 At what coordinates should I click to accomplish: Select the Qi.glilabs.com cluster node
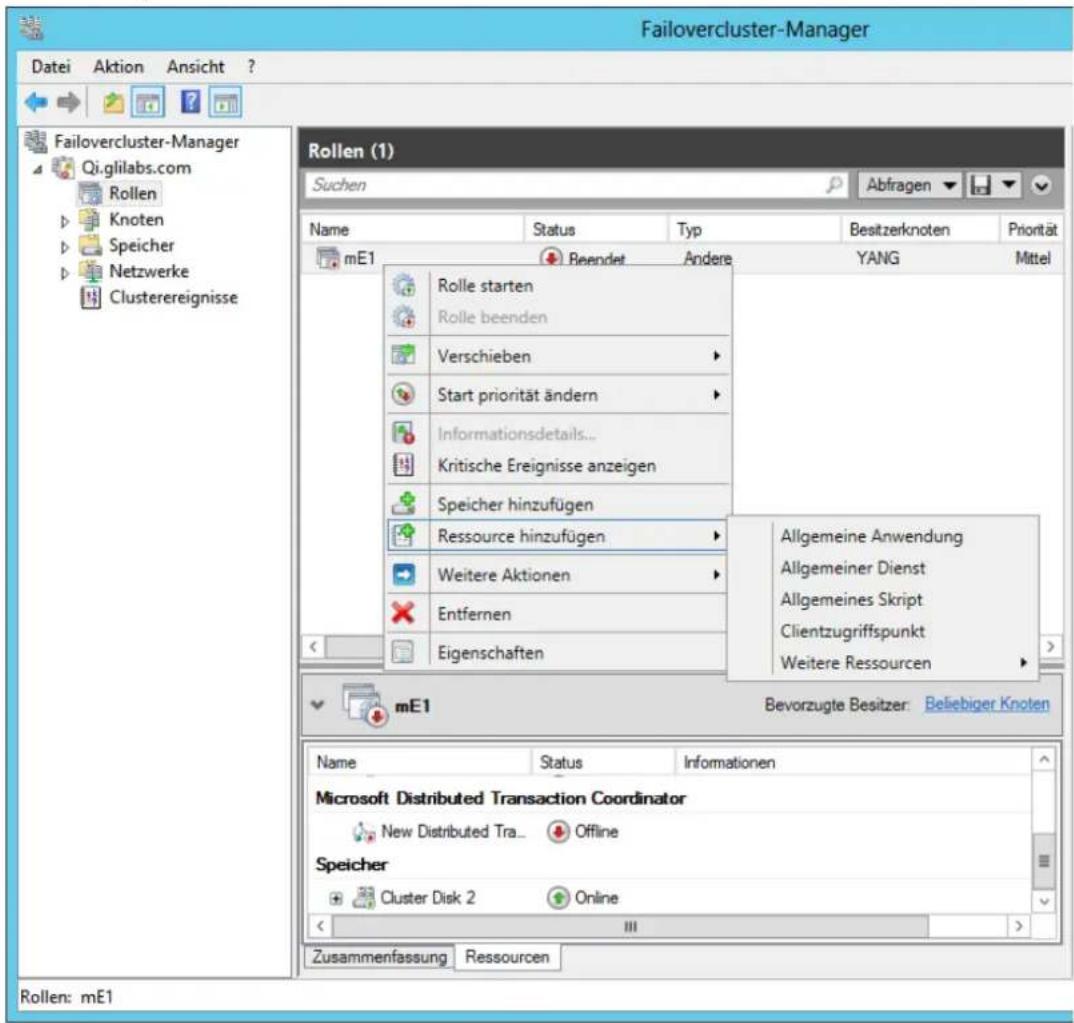click(x=136, y=168)
